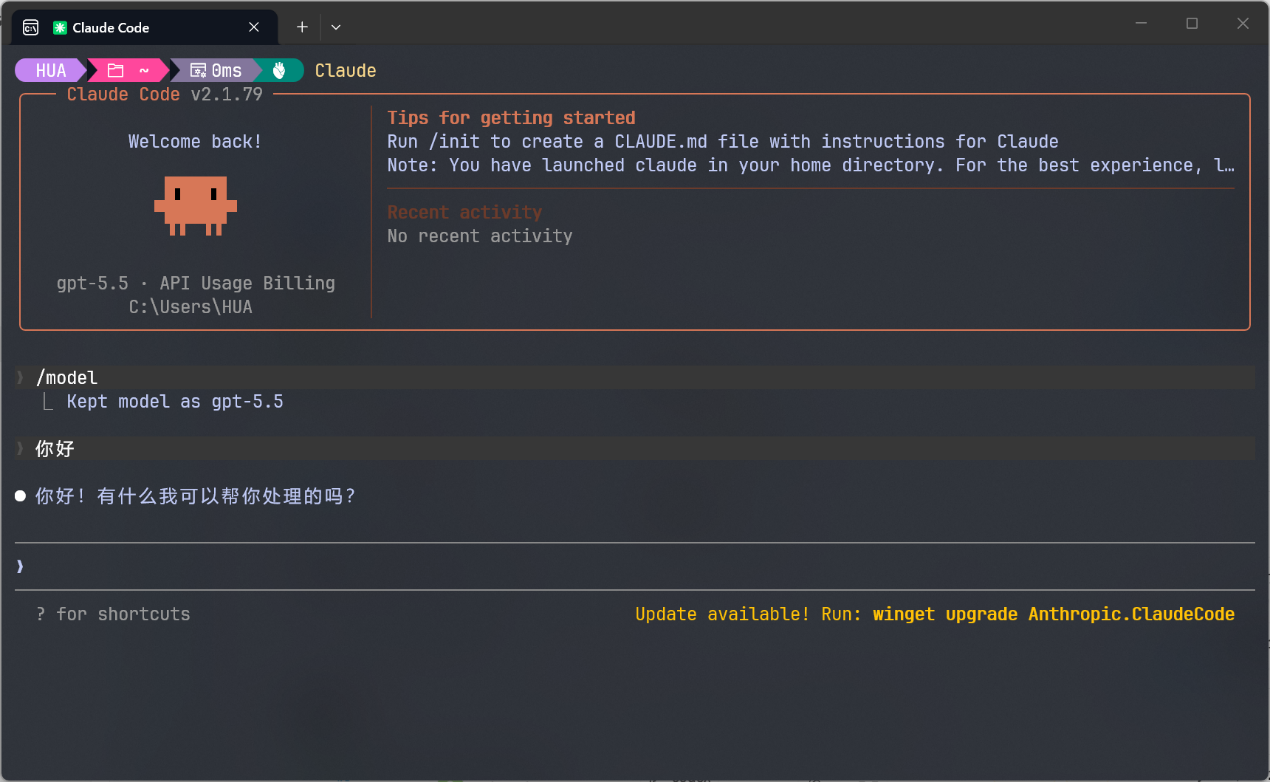This screenshot has width=1270, height=782.
Task: Click the green hand icon in the prompt
Action: pyautogui.click(x=280, y=70)
